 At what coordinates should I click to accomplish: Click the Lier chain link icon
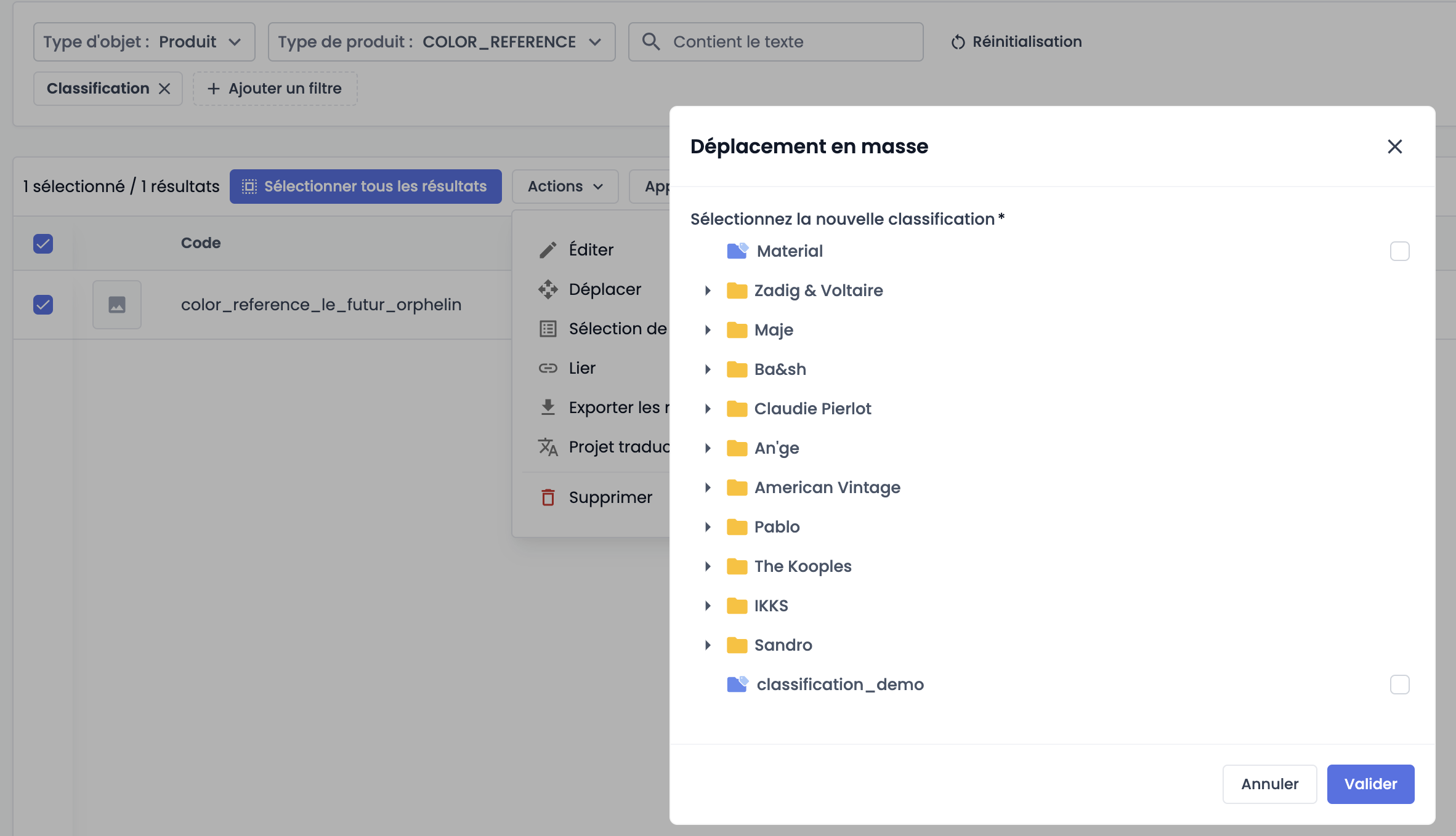pos(548,368)
